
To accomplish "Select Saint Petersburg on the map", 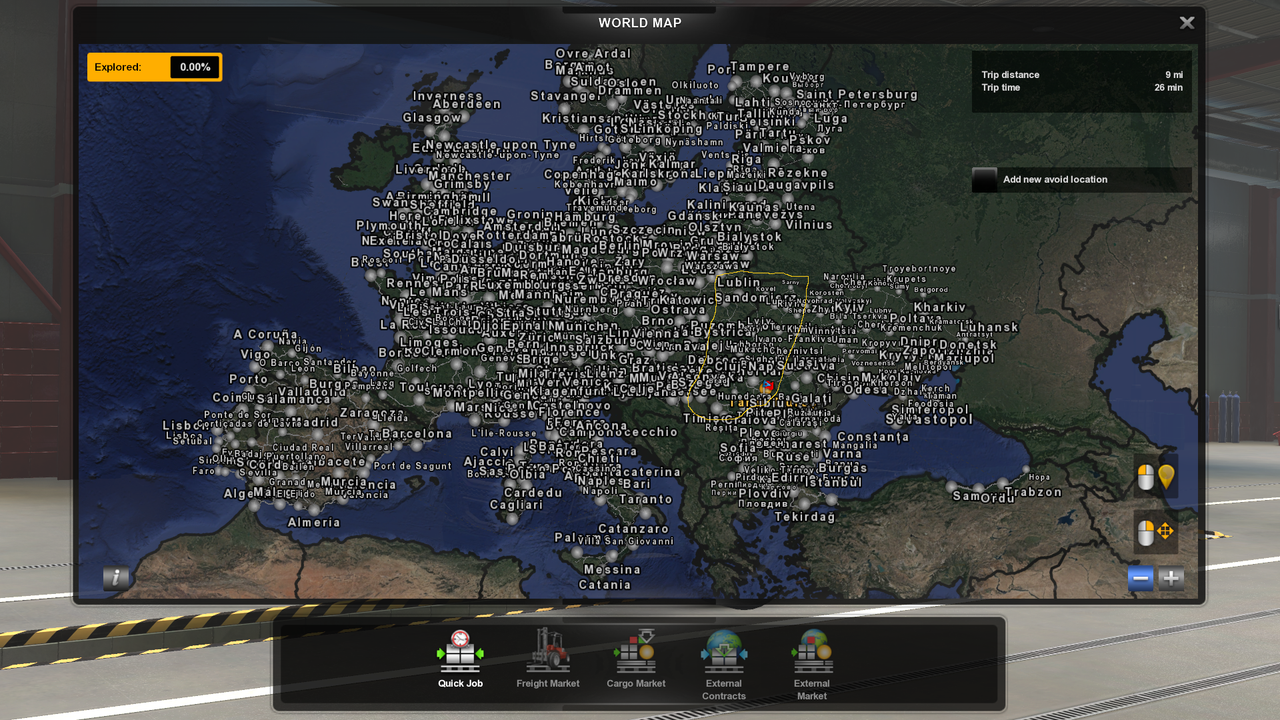I will [857, 95].
